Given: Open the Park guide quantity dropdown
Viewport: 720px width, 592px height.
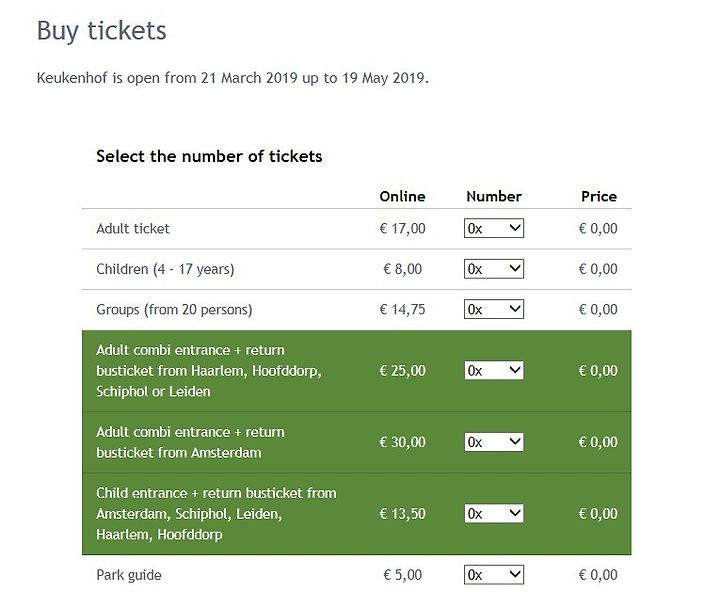Looking at the screenshot, I should pyautogui.click(x=494, y=575).
